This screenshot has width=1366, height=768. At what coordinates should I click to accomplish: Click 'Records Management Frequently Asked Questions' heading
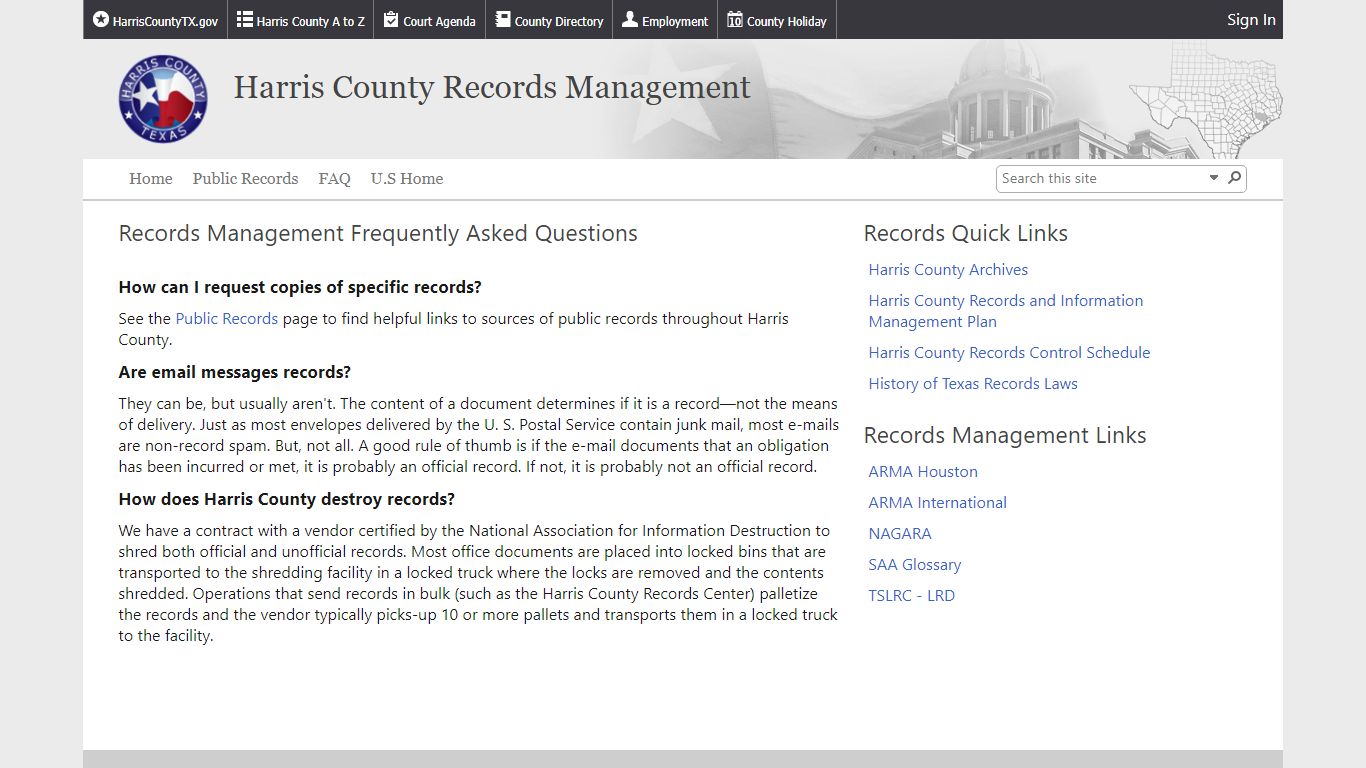[x=378, y=233]
